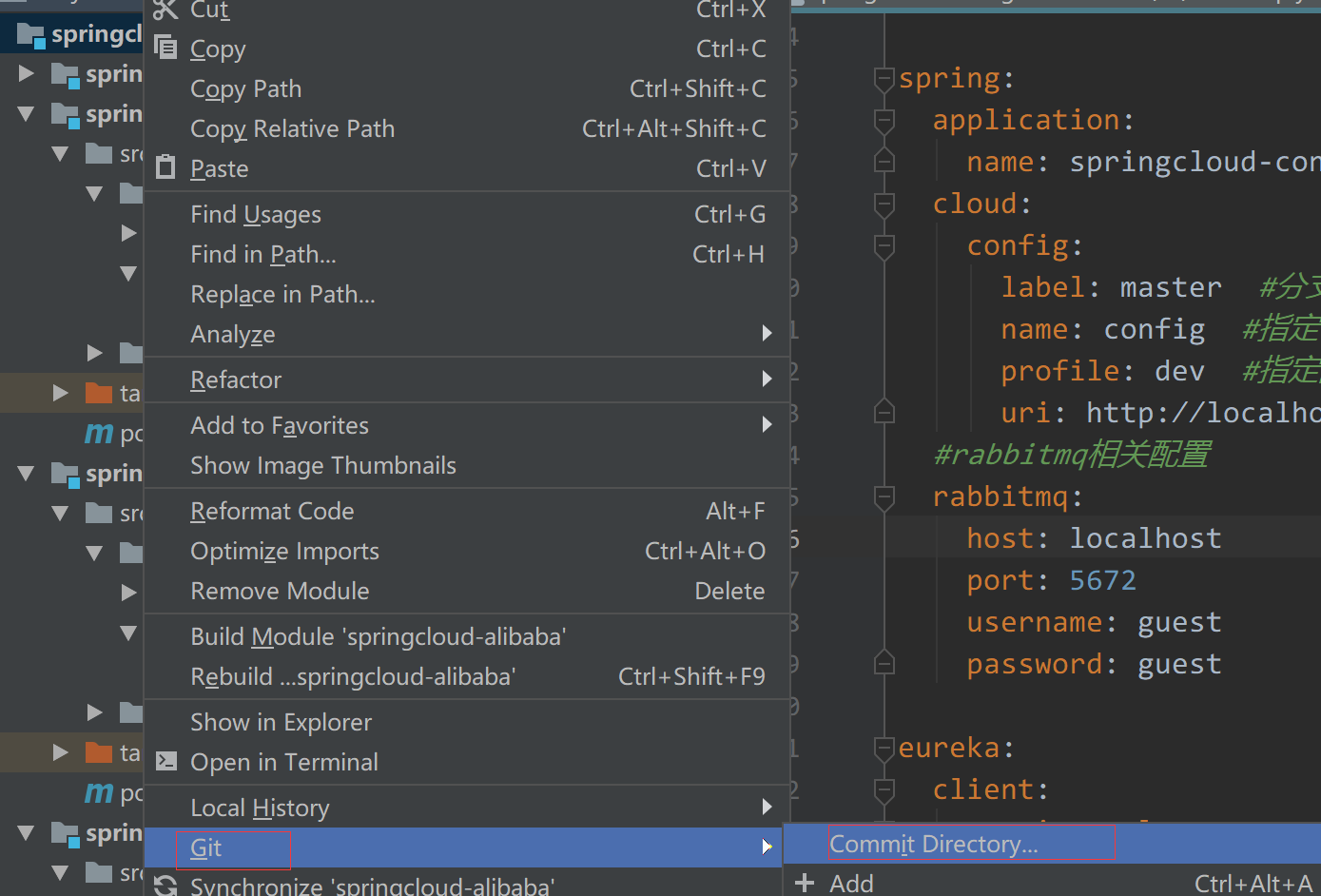The height and width of the screenshot is (896, 1321).
Task: Click 'label: master' in the editor
Action: 1112,287
